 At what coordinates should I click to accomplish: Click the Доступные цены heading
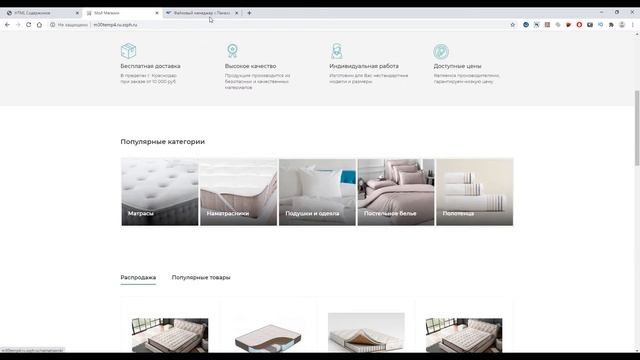457,66
